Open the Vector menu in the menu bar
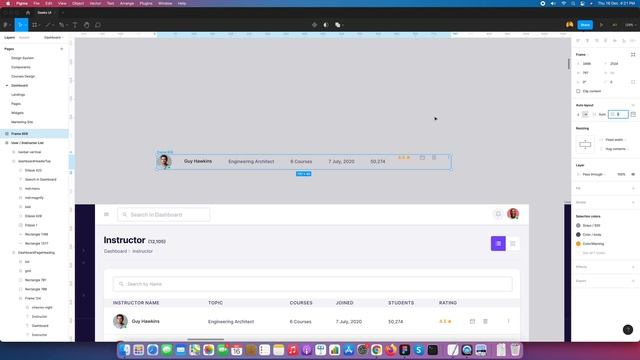The height and width of the screenshot is (360, 640). pyautogui.click(x=95, y=3)
